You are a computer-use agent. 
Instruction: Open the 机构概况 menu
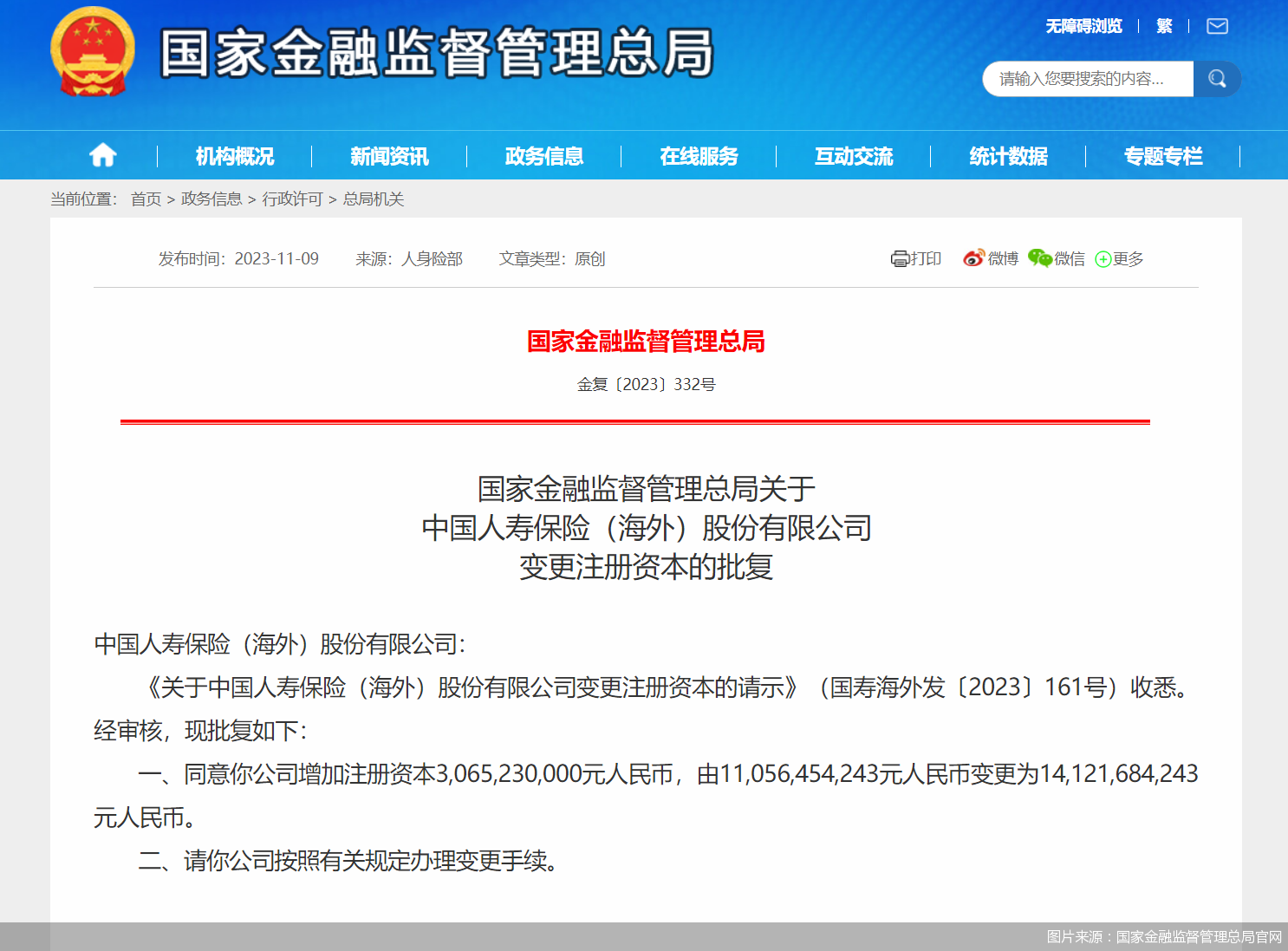tap(235, 157)
